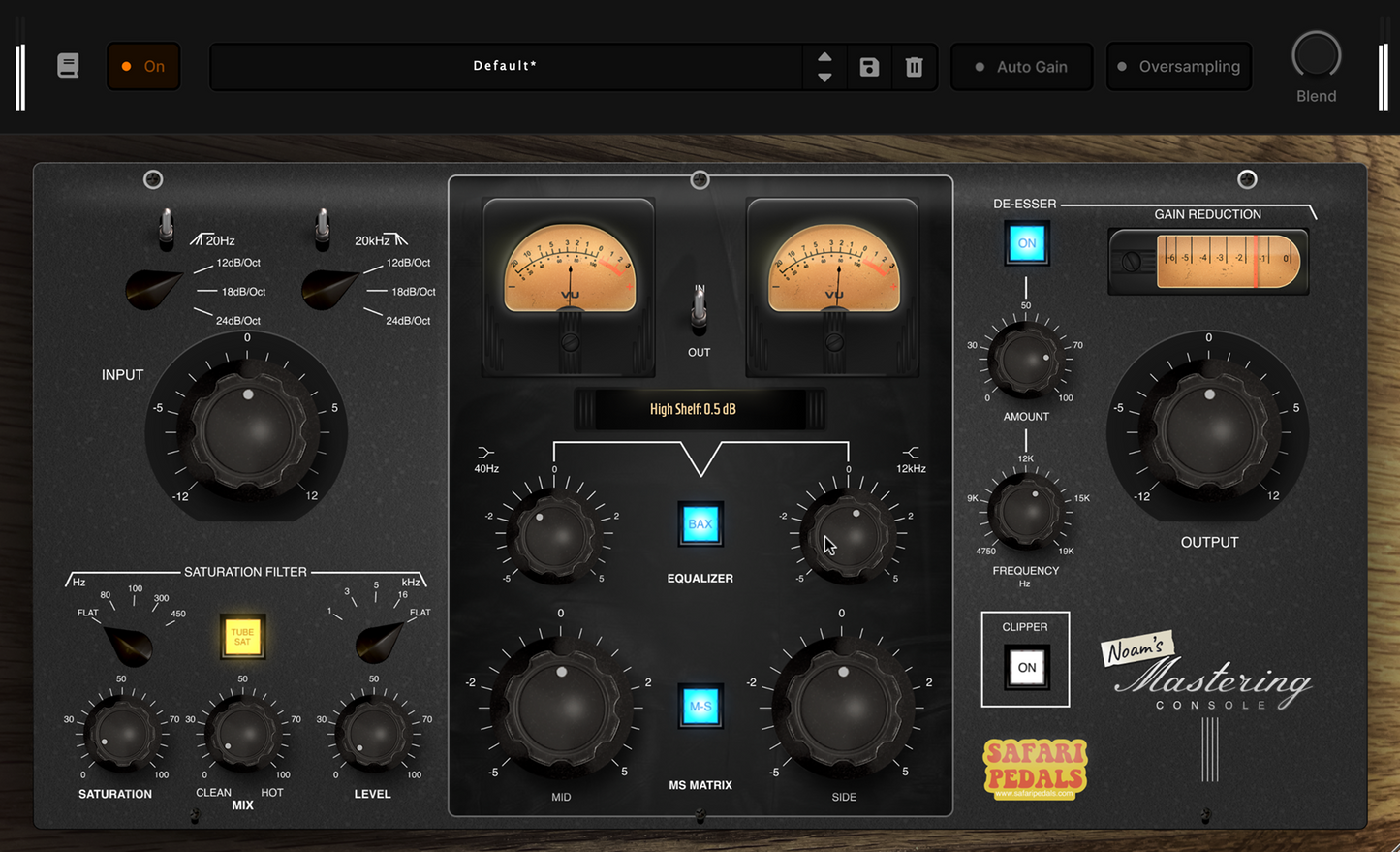Step to the next preset with down arrow

click(824, 77)
